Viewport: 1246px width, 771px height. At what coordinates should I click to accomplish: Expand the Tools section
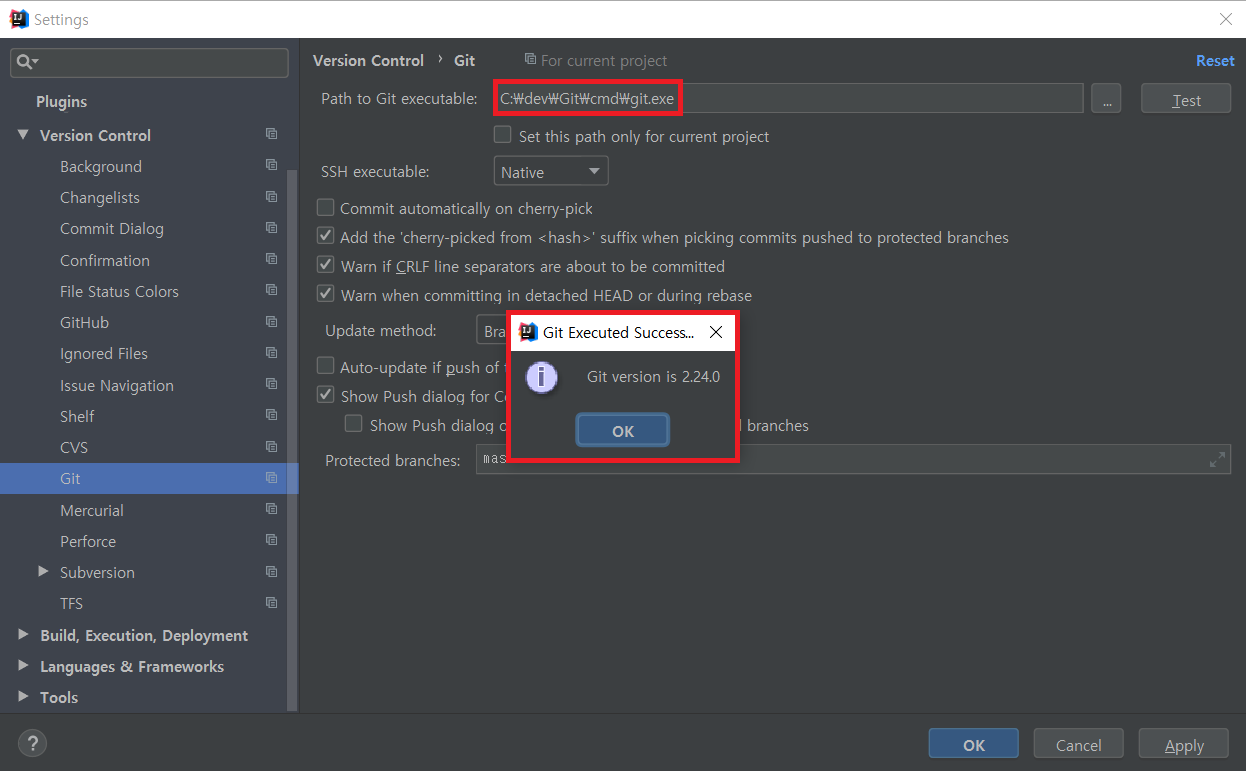coord(23,697)
